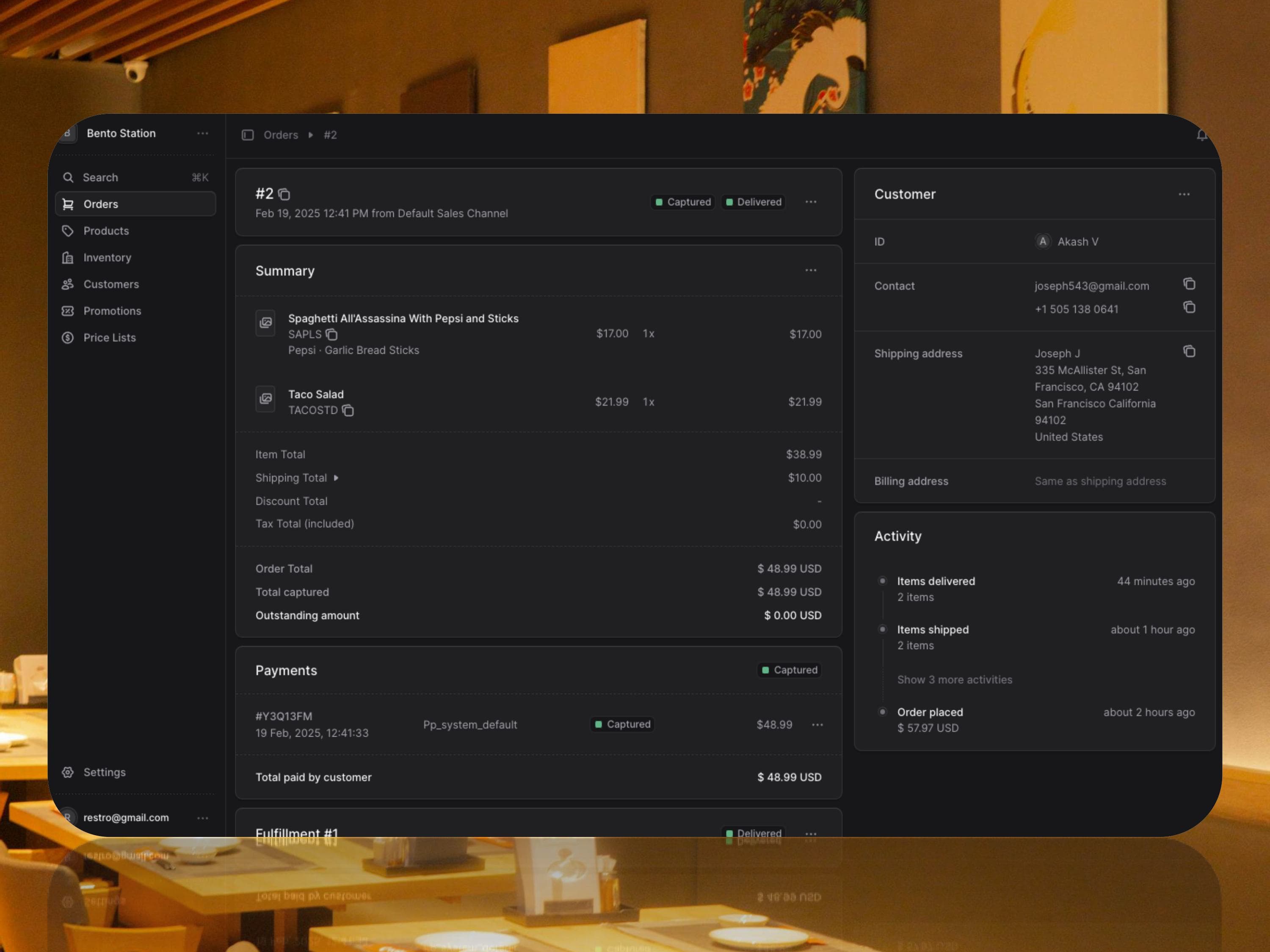Image resolution: width=1270 pixels, height=952 pixels.
Task: Open payment #Y3Q13FM actions menu
Action: click(x=817, y=725)
